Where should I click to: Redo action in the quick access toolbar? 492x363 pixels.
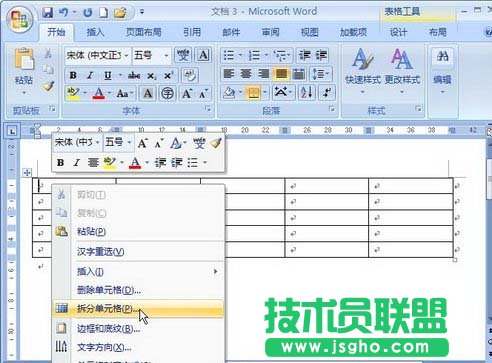pos(88,13)
